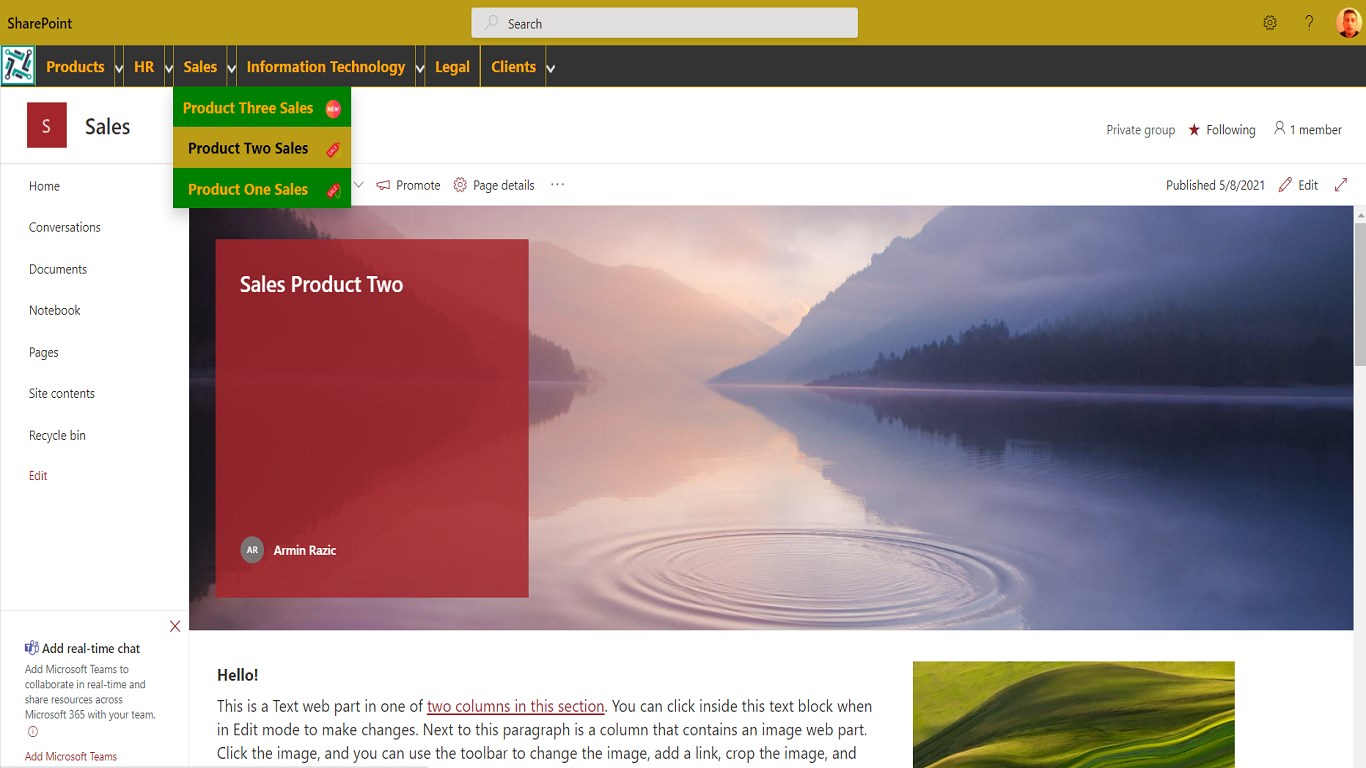Screen dimensions: 1366x768
Task: Expand the Products menu chevron
Action: [x=119, y=68]
